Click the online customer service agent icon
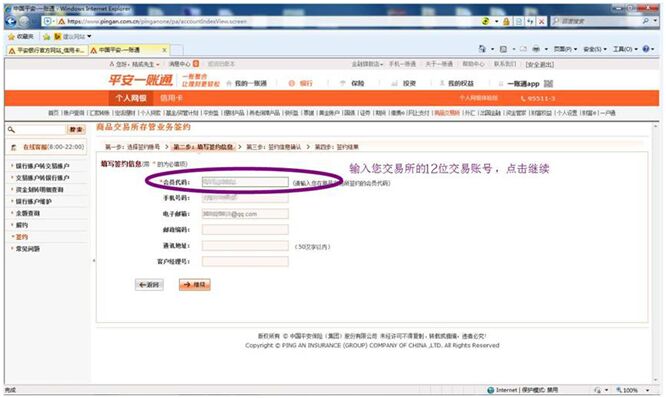Screen dimensions: 666x398 coord(14,147)
